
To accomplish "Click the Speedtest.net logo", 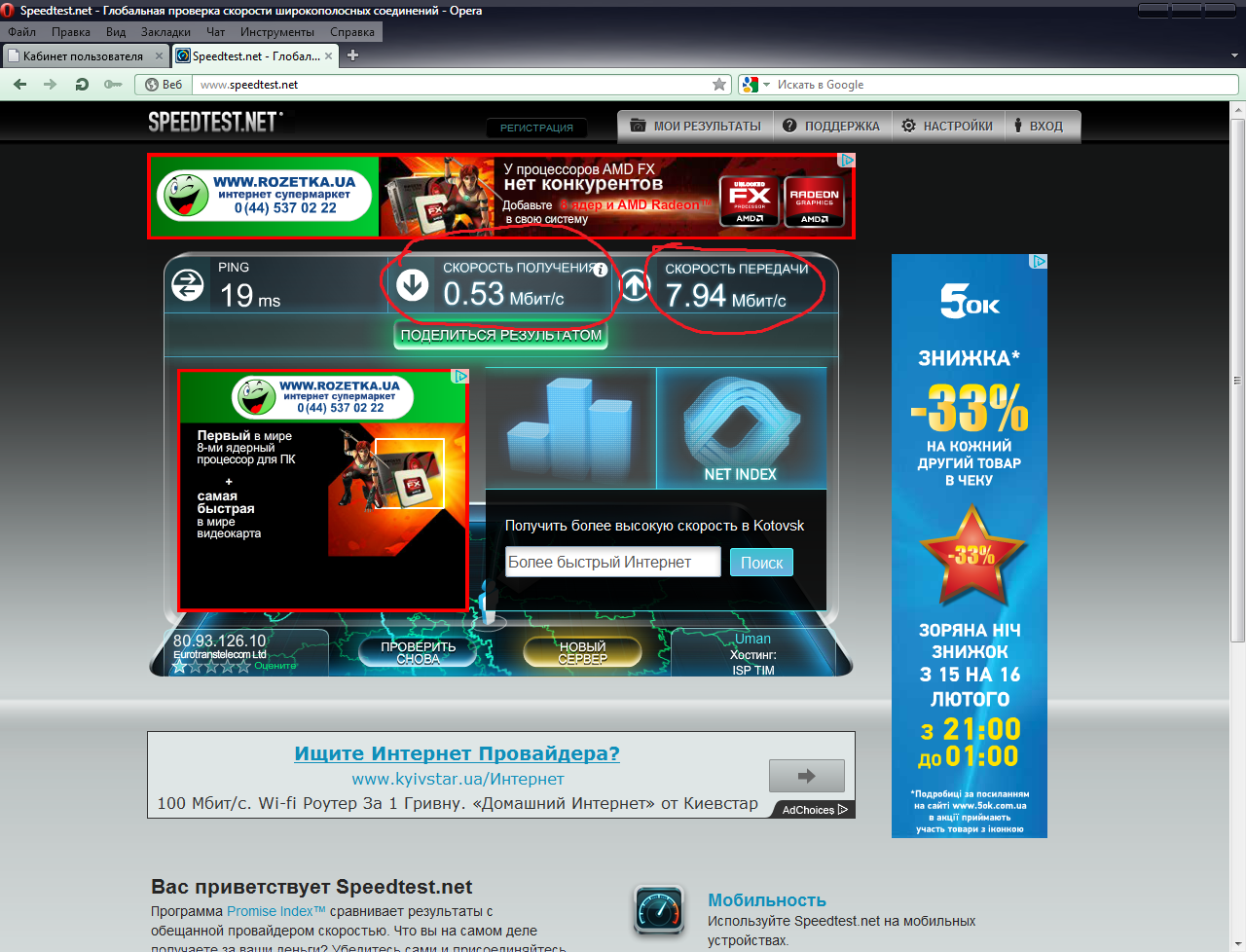I will pos(215,122).
